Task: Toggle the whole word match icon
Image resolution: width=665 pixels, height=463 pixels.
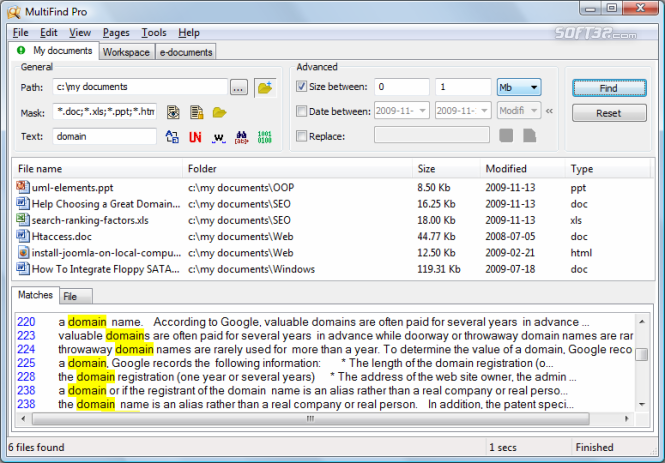Action: click(x=218, y=137)
